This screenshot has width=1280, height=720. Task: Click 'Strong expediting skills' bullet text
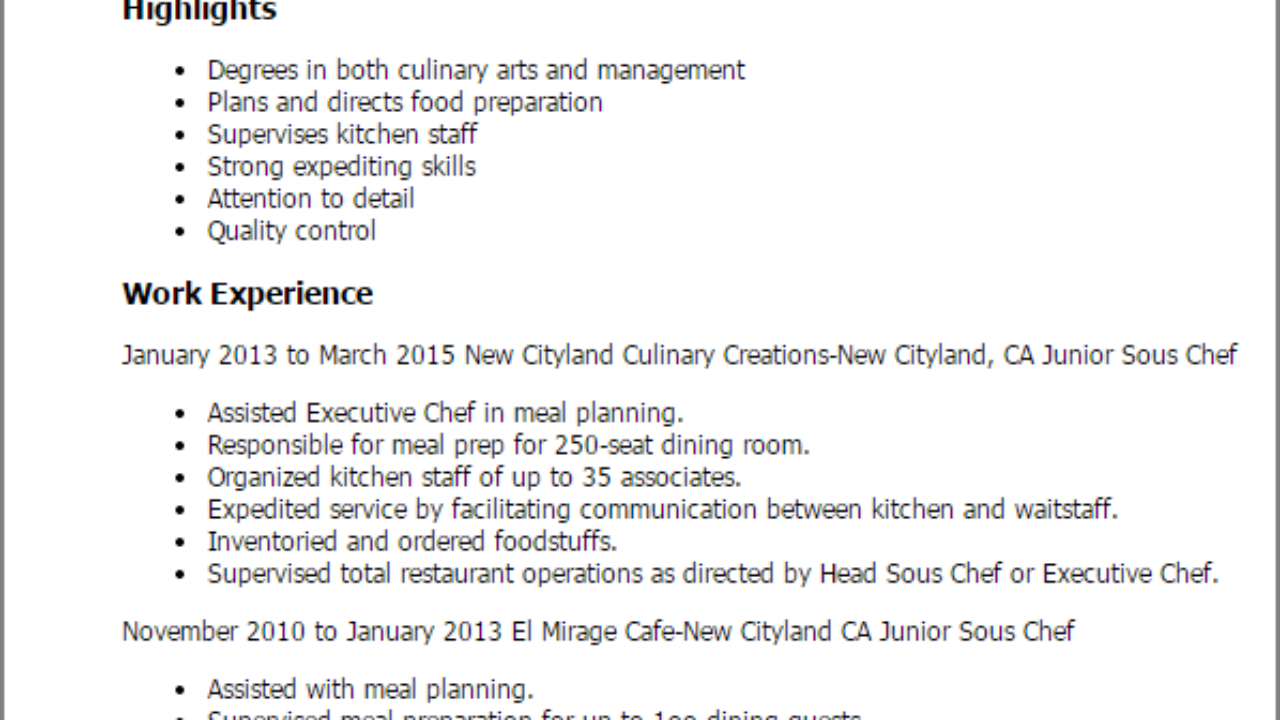point(341,167)
